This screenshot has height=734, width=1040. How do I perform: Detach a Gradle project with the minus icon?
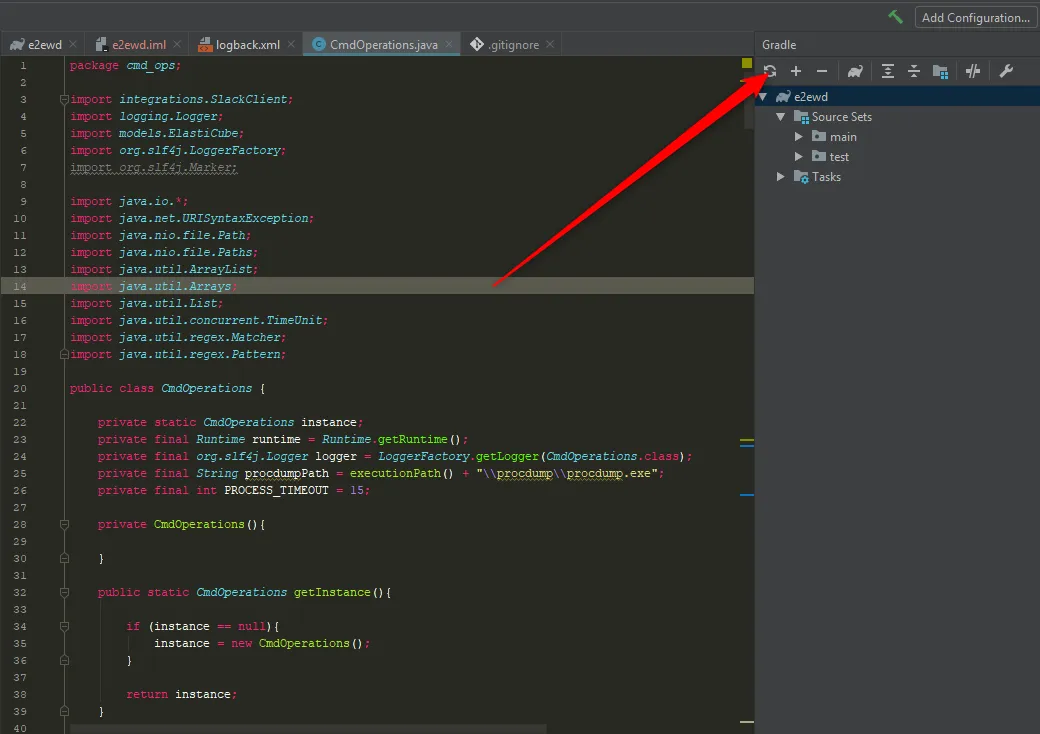coord(820,70)
